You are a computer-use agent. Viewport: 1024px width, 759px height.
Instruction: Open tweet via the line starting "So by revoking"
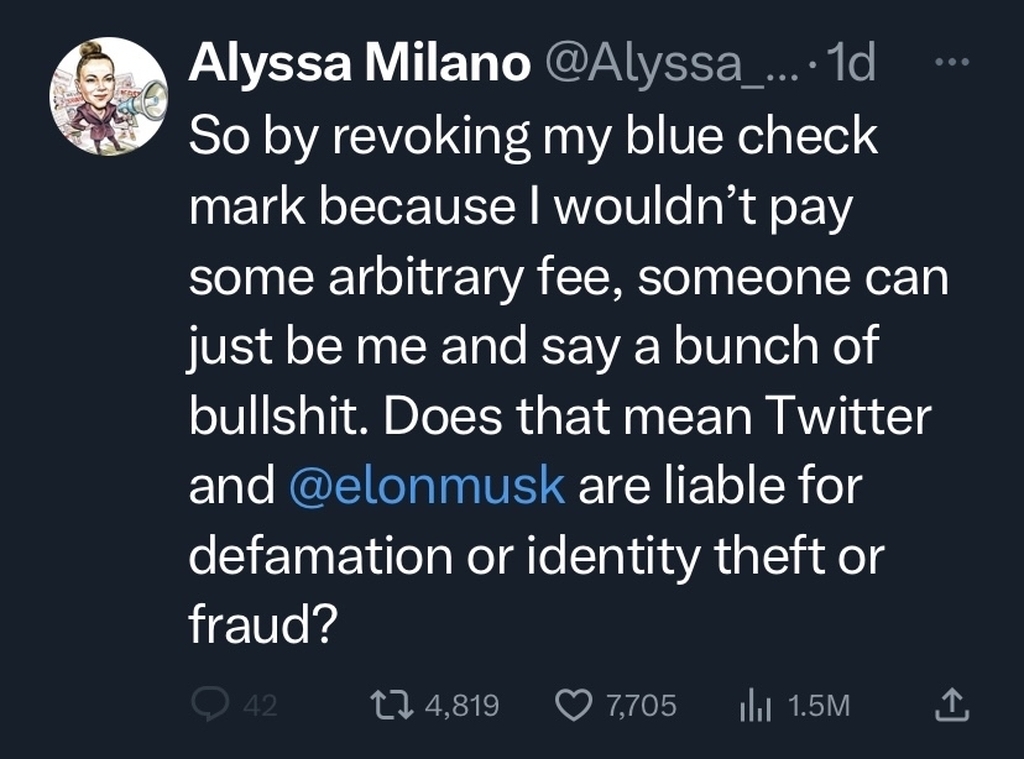tap(533, 137)
